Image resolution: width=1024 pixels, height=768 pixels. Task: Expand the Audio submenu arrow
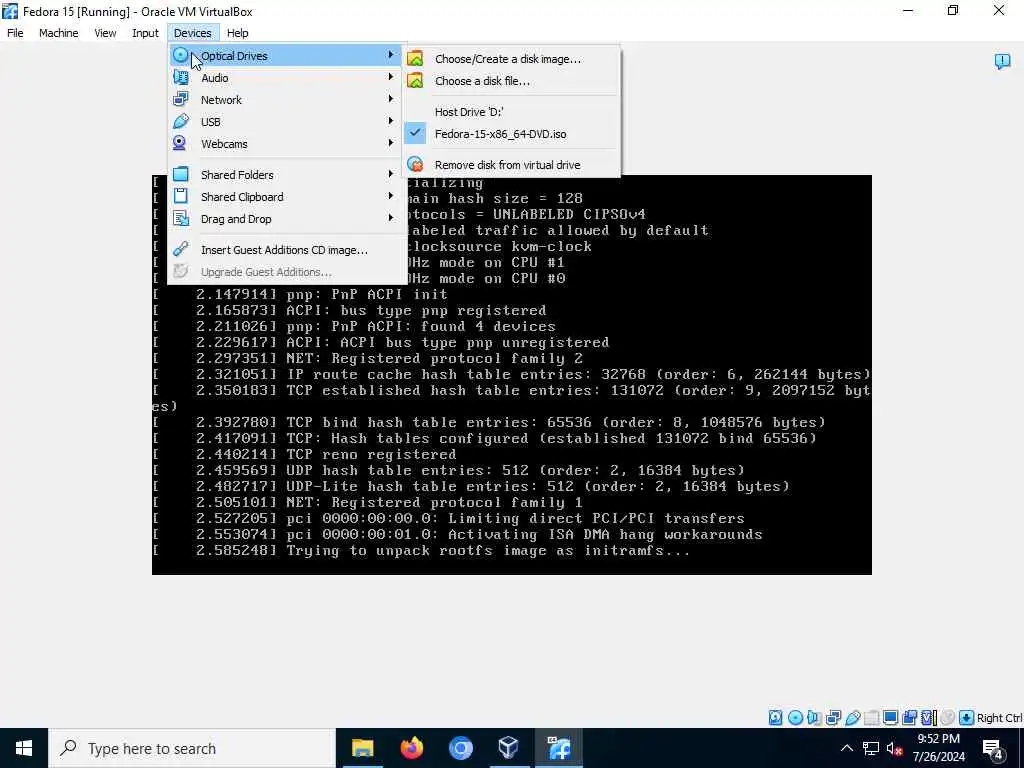pos(391,77)
